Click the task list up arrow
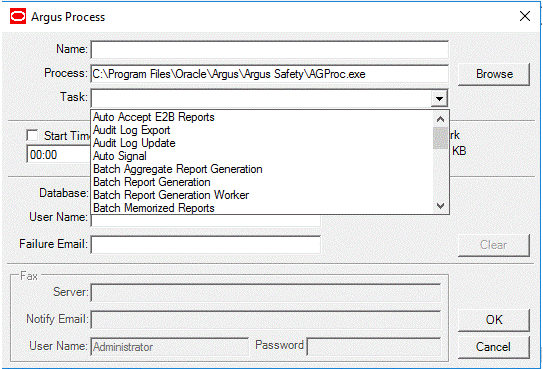The width and height of the screenshot is (543, 369). click(x=440, y=119)
